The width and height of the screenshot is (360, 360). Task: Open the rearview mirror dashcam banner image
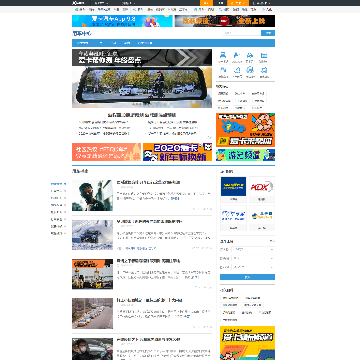click(142, 79)
